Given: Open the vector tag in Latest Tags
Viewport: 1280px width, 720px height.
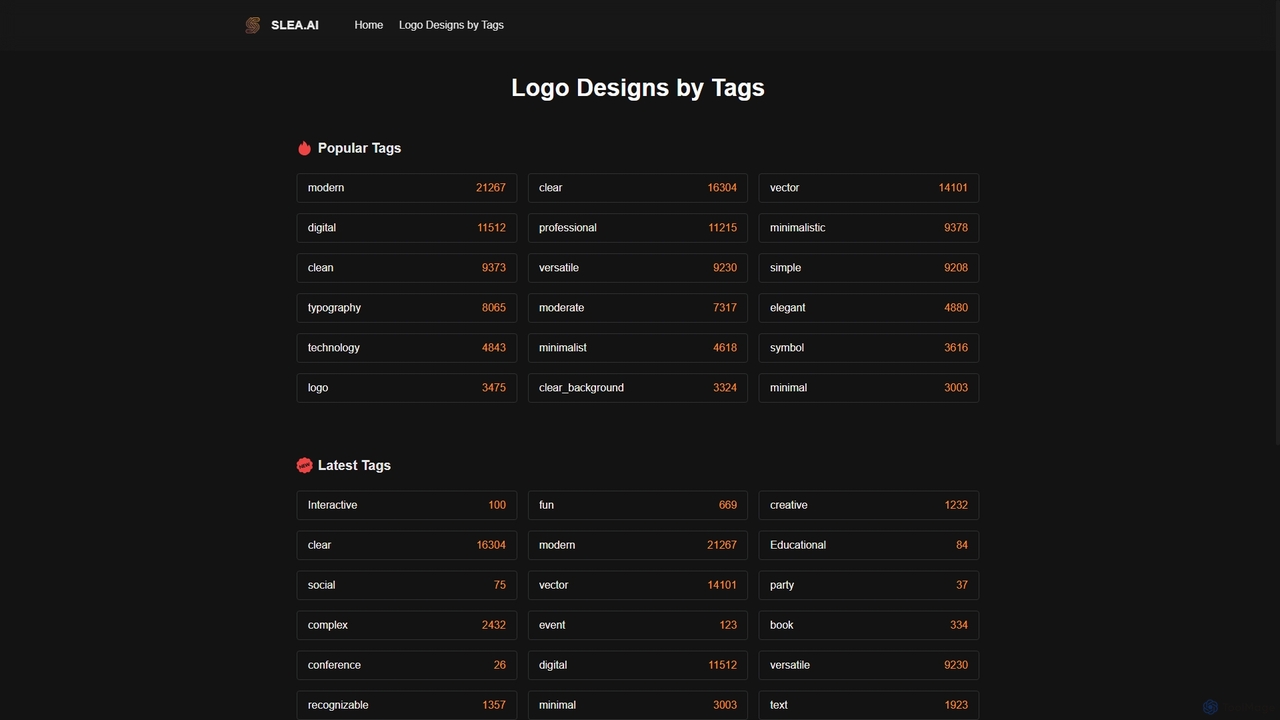Looking at the screenshot, I should click(x=638, y=585).
